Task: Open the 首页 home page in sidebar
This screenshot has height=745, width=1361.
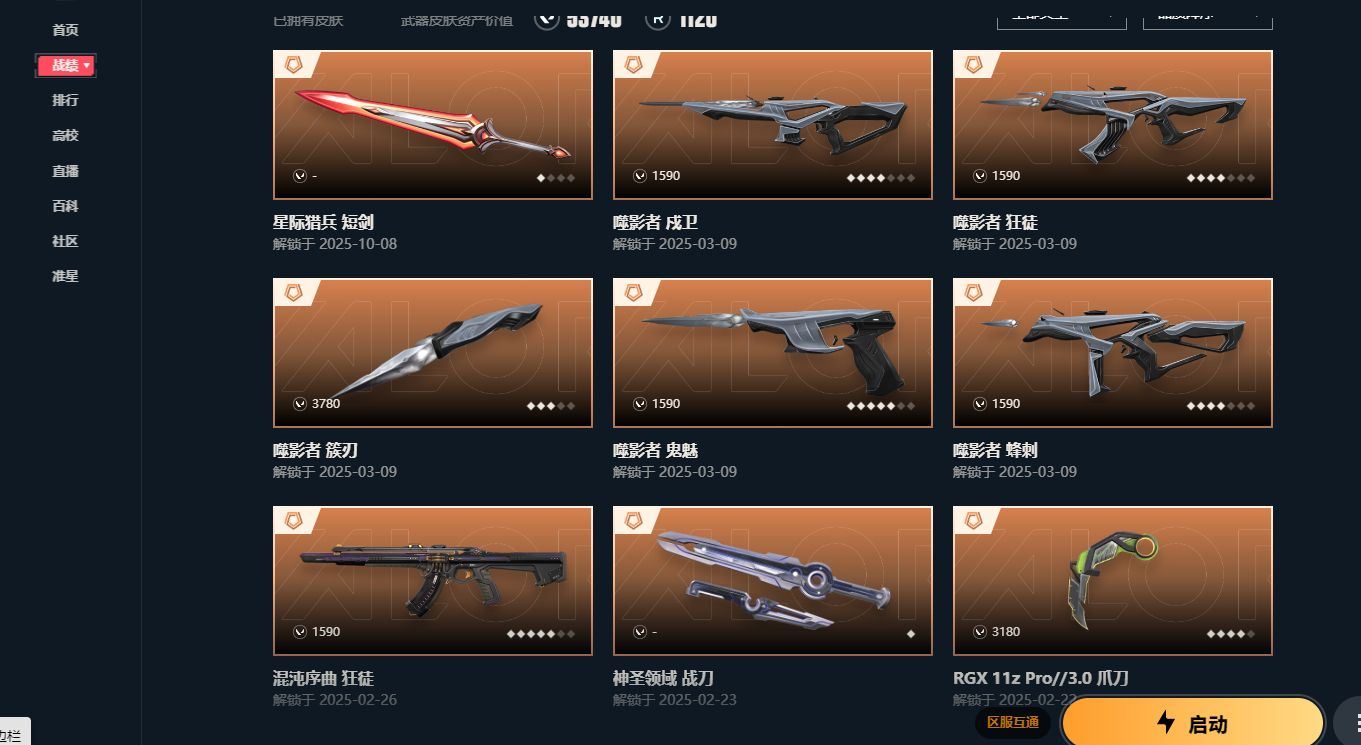Action: click(65, 30)
